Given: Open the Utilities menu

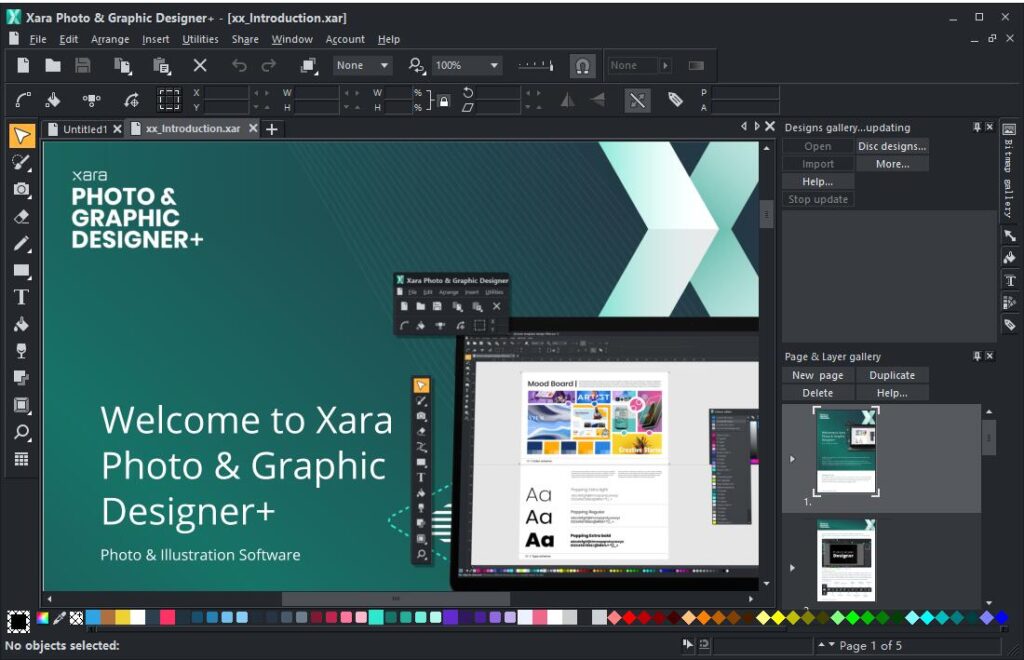Looking at the screenshot, I should click(x=199, y=39).
